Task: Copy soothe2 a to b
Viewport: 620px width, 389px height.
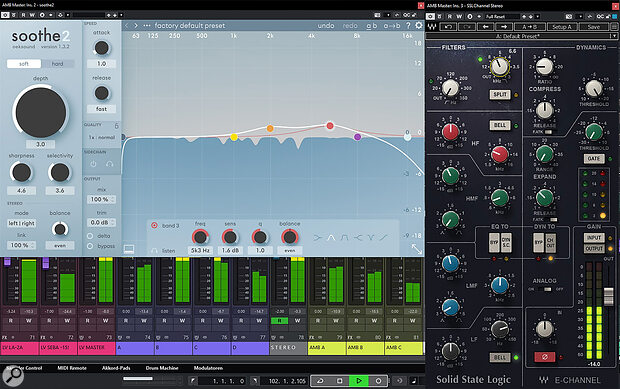Action: pos(391,26)
